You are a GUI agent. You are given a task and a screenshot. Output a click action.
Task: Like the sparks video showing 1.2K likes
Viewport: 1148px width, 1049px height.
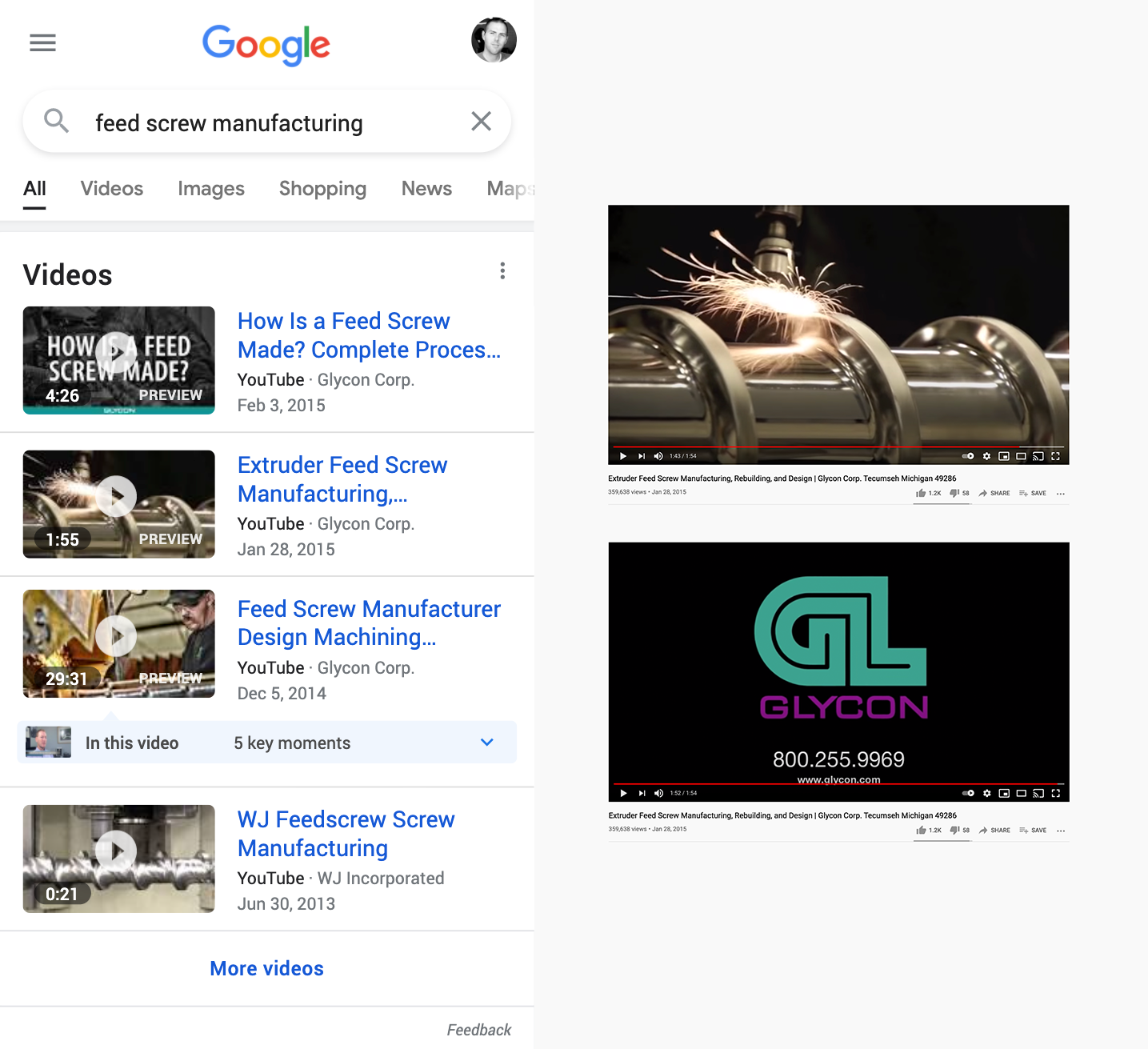coord(928,493)
